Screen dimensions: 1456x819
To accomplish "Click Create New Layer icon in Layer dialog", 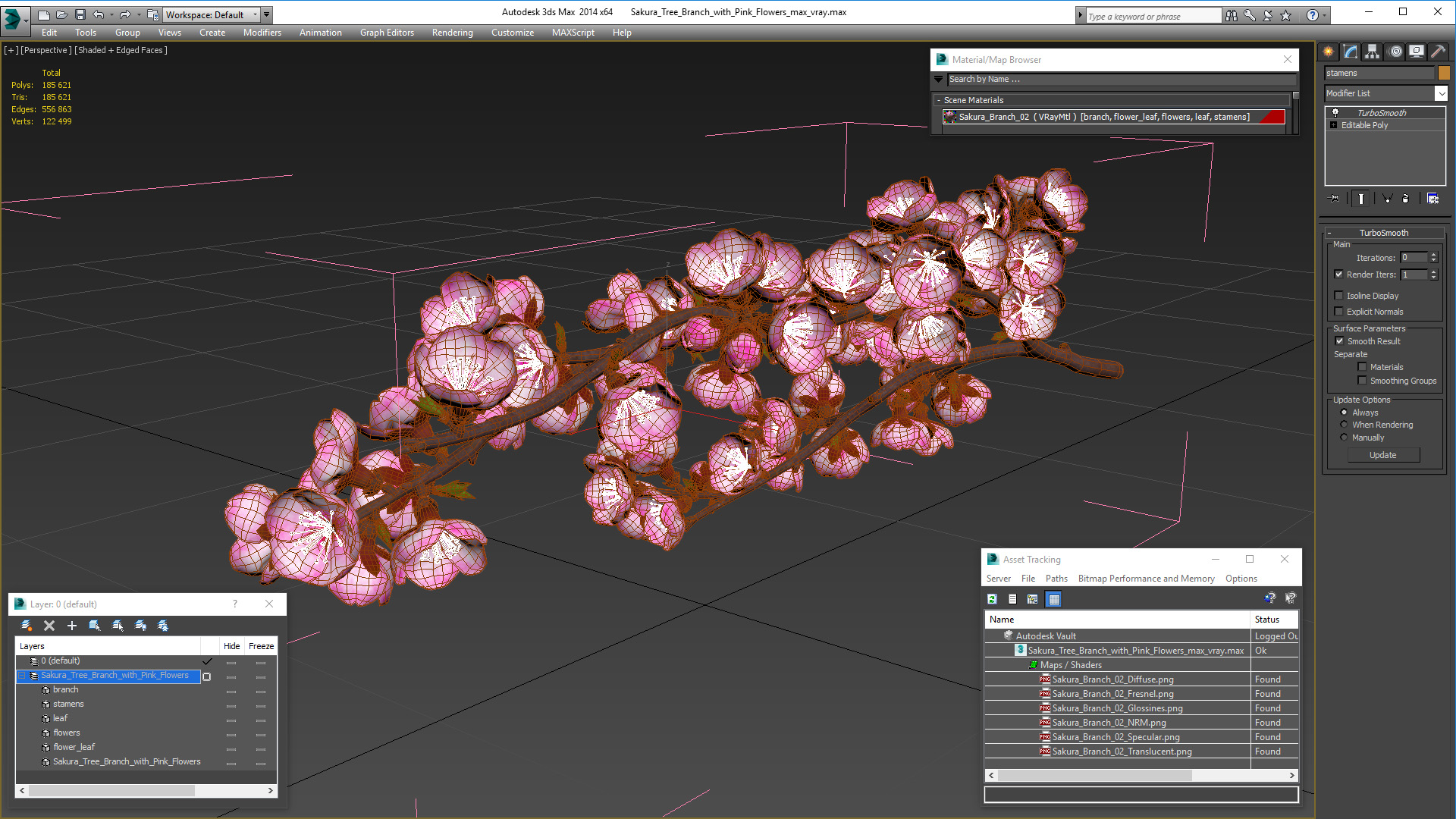I will 27,626.
